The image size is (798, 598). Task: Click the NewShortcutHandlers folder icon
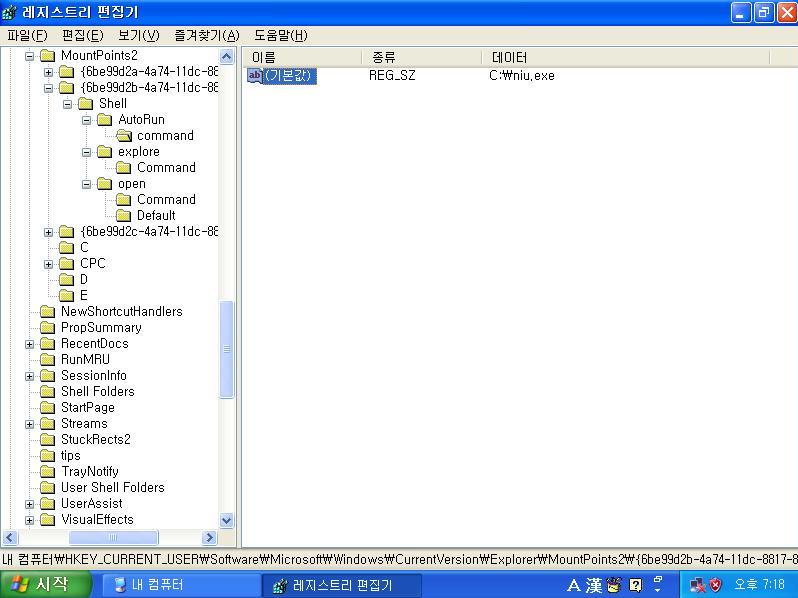(47, 311)
